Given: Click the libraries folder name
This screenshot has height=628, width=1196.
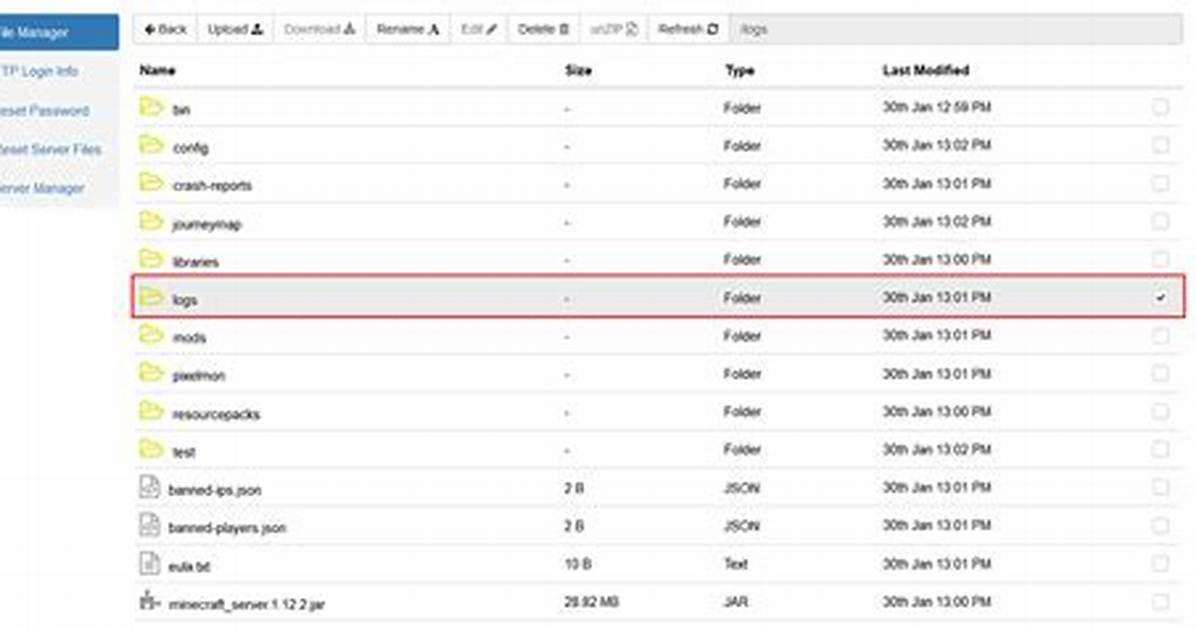Looking at the screenshot, I should [x=196, y=262].
